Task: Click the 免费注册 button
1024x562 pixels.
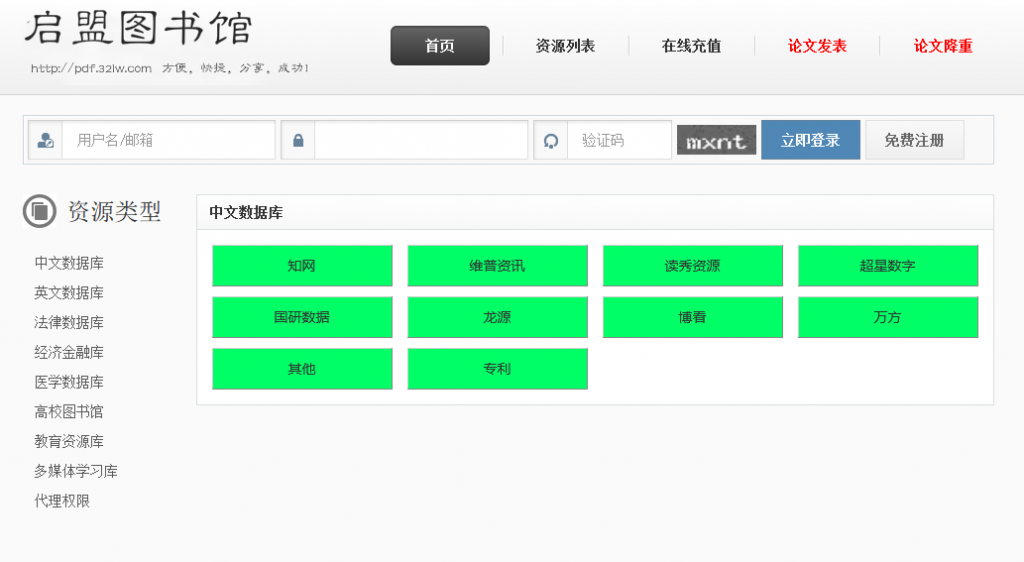Action: point(914,140)
